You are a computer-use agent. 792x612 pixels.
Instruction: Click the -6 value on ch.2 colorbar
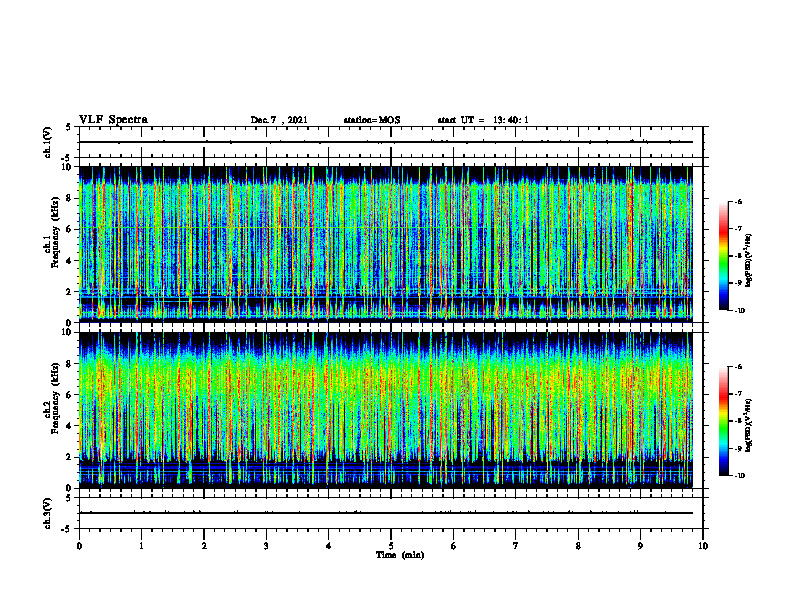[x=739, y=367]
